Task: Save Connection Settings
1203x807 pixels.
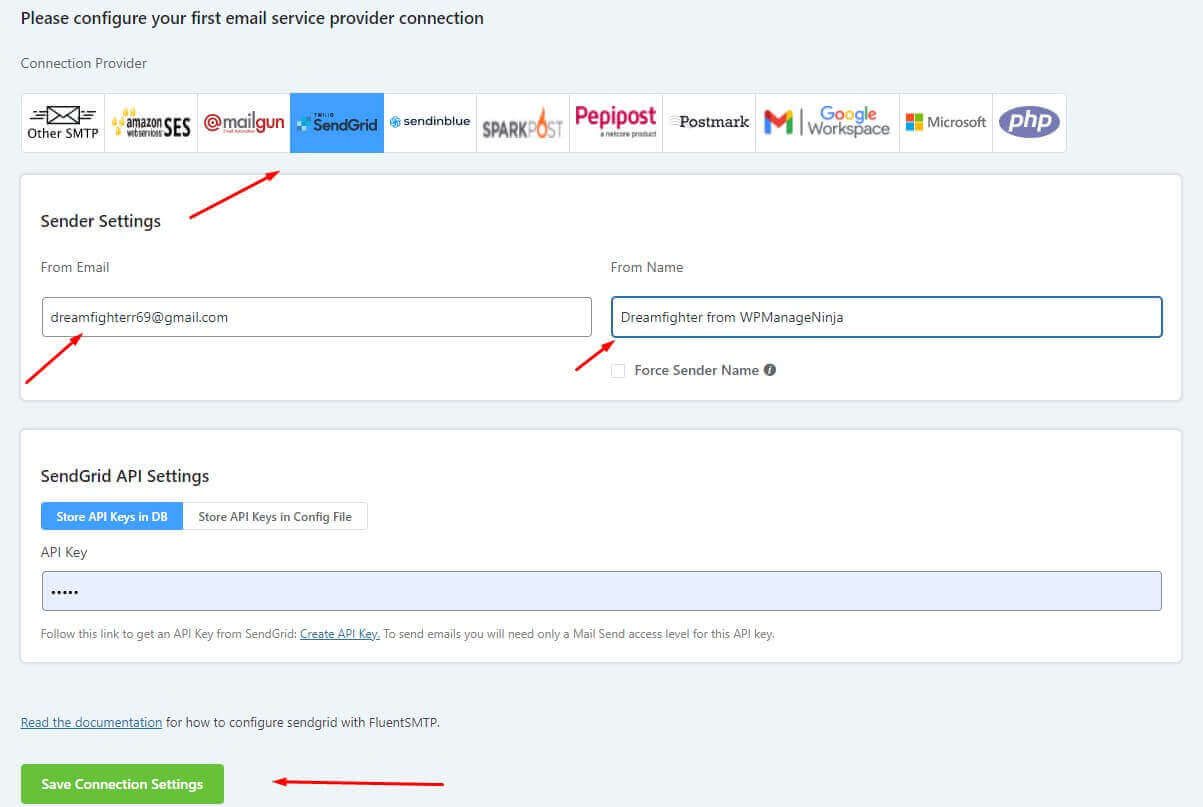Action: coord(122,784)
